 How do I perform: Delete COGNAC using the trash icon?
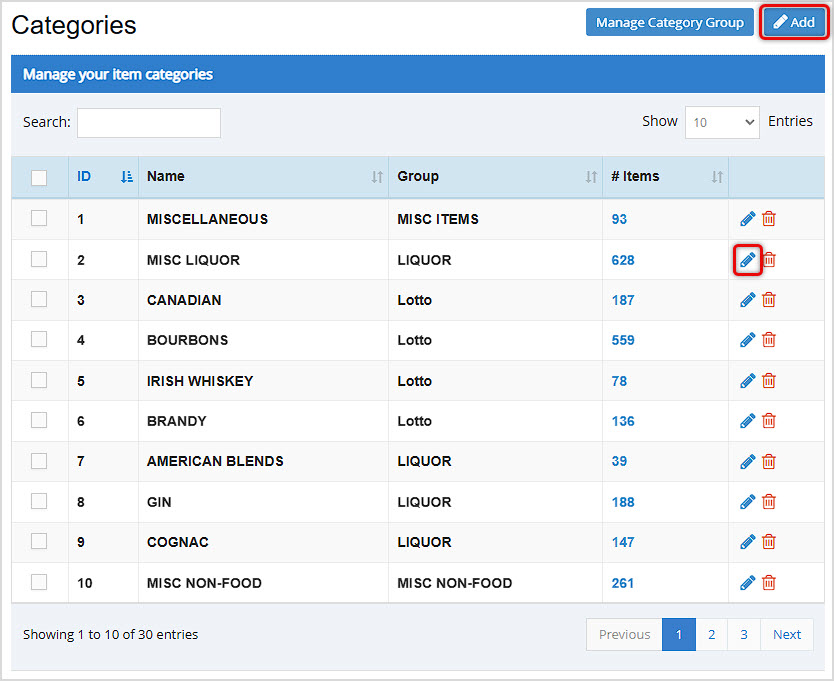[x=768, y=541]
